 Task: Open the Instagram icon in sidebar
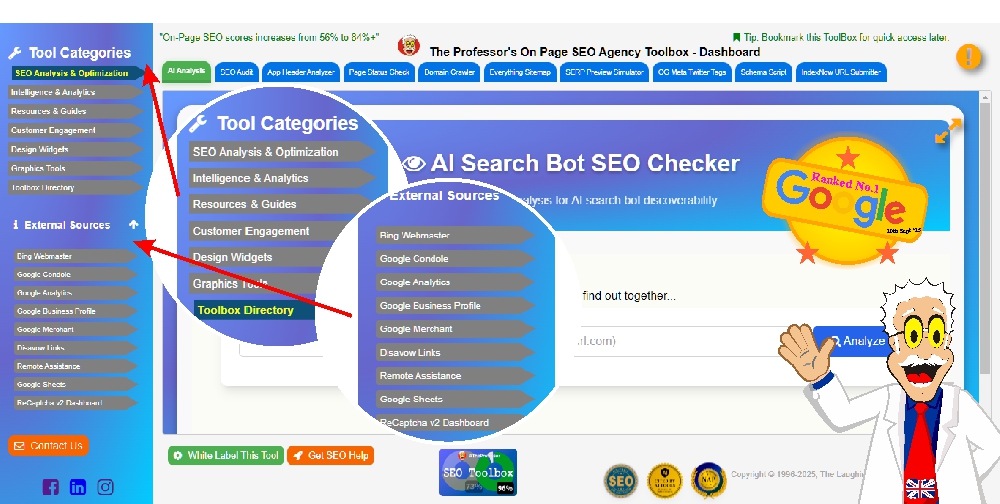105,487
